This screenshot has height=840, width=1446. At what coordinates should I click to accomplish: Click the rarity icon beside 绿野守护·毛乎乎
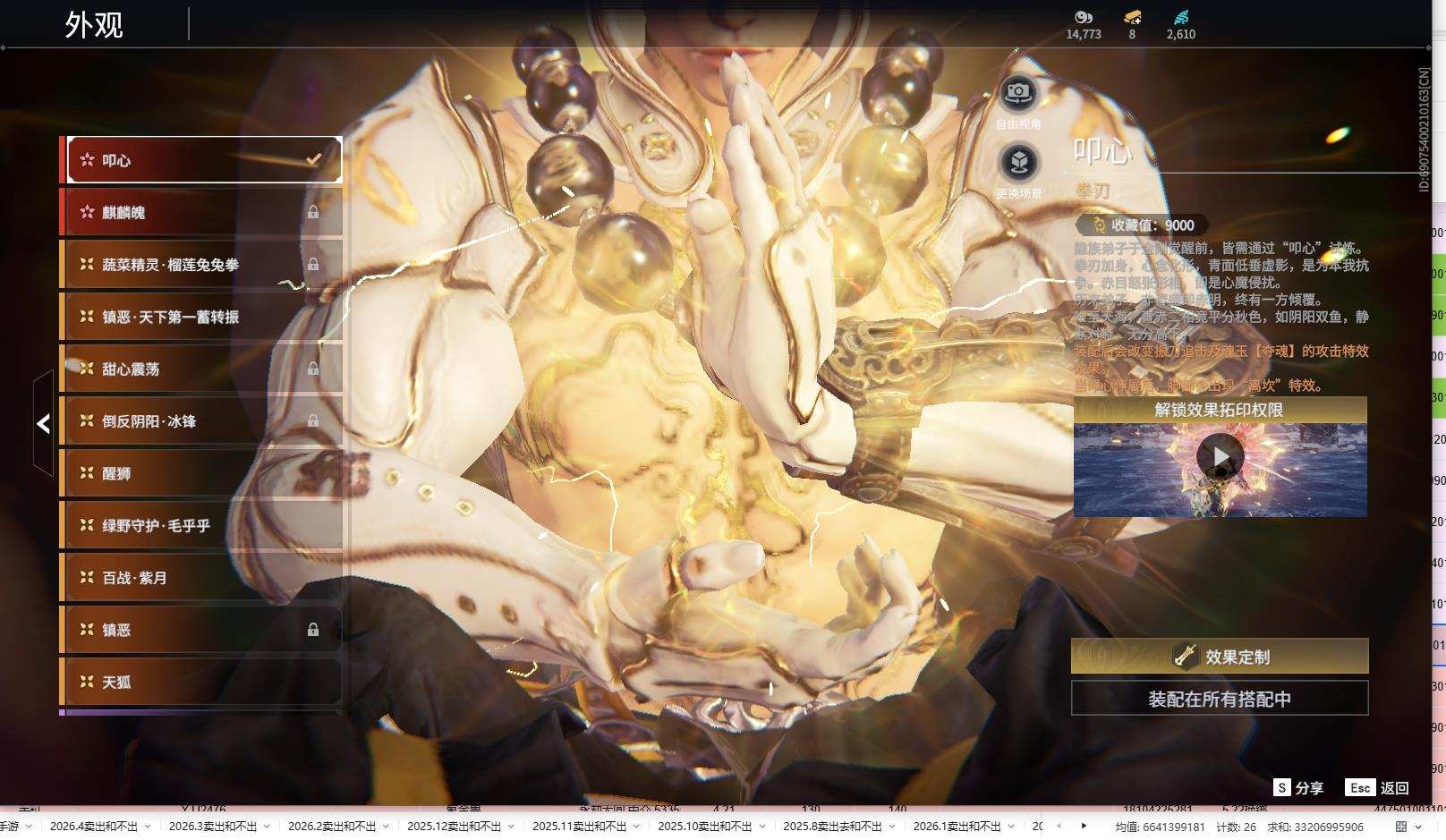click(87, 525)
